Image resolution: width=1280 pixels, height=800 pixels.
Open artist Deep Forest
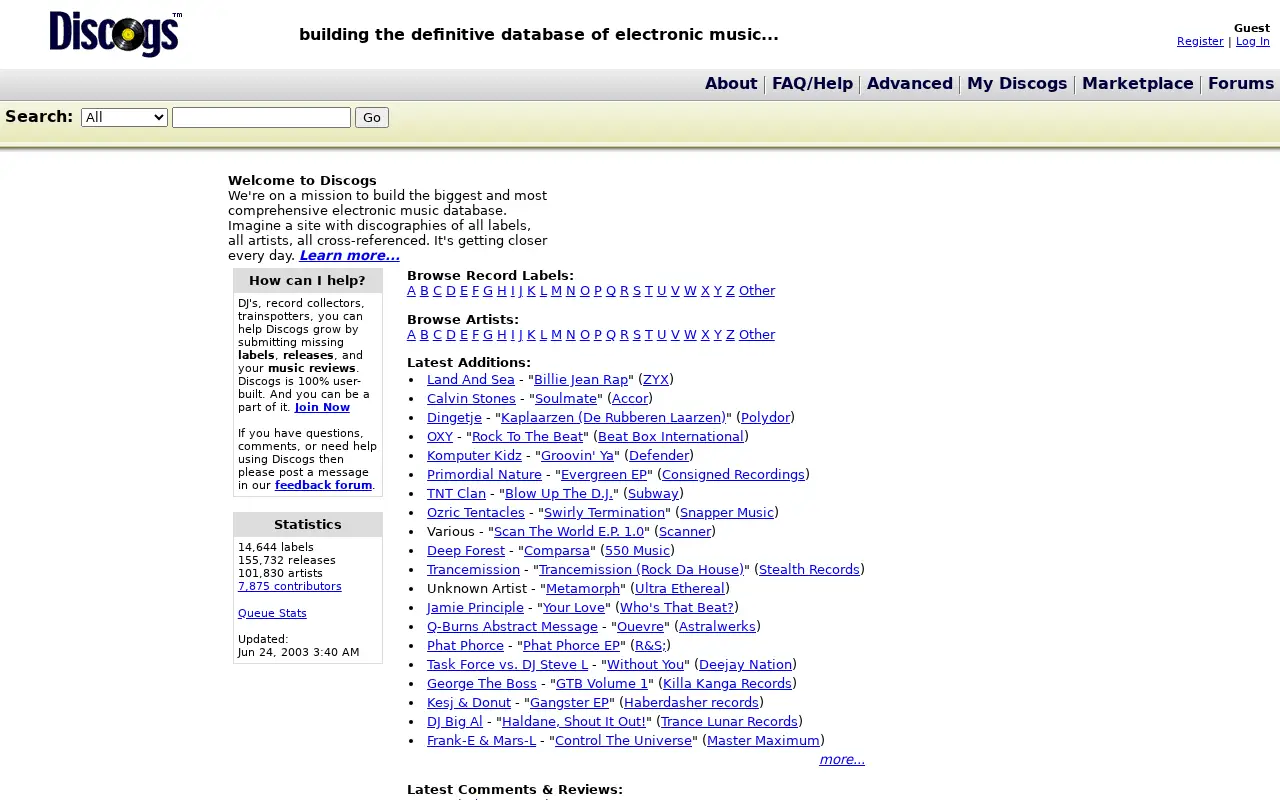[x=466, y=551]
